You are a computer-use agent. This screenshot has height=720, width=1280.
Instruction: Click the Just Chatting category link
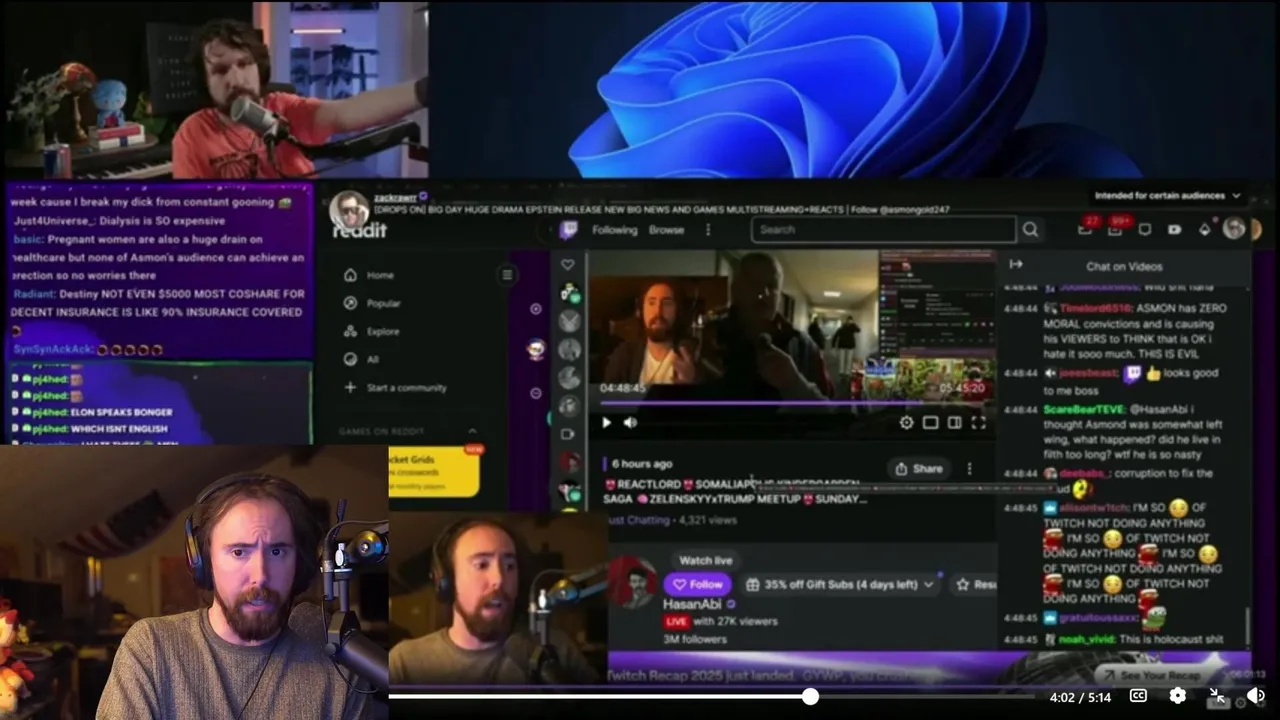click(x=637, y=520)
